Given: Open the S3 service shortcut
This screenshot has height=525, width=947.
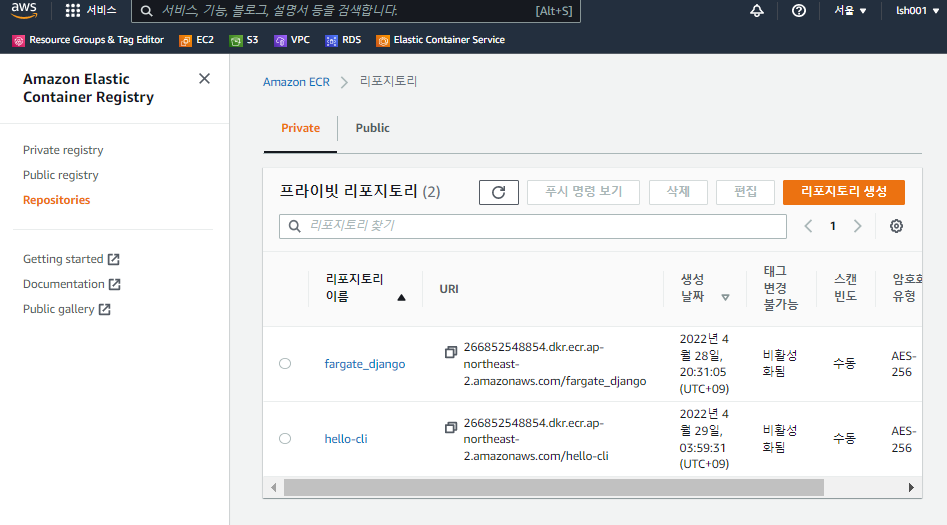Looking at the screenshot, I should tap(244, 40).
